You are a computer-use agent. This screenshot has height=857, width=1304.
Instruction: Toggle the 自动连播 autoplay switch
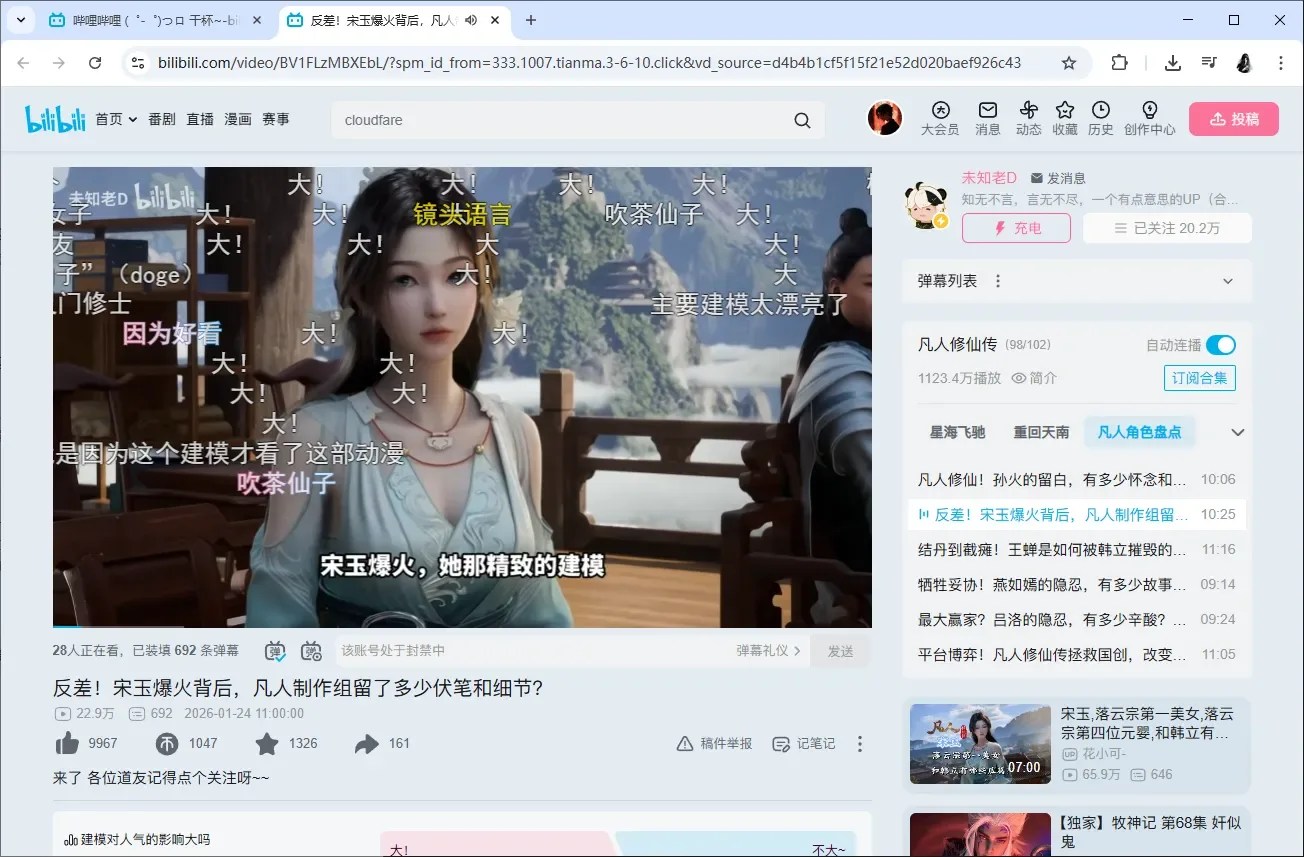tap(1221, 345)
